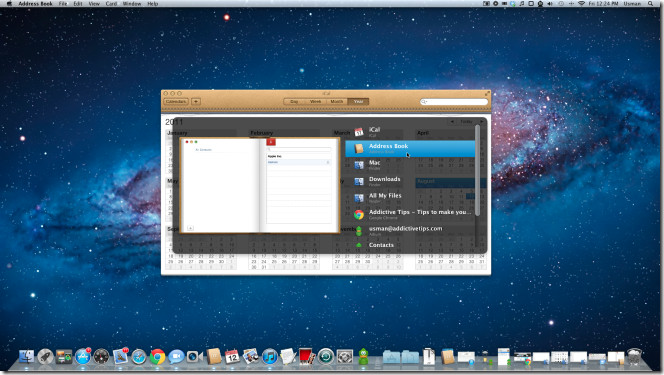Open the Trash in the Dock
The width and height of the screenshot is (664, 375).
tap(634, 357)
